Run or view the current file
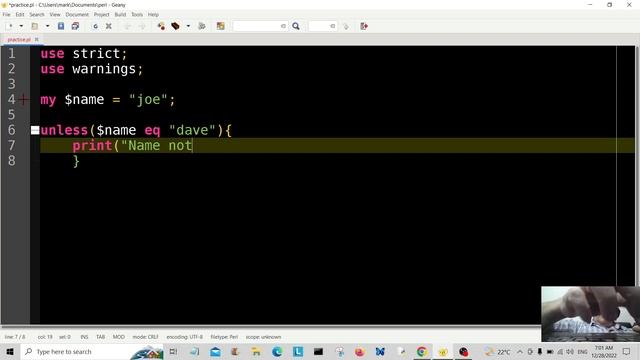Image resolution: width=640 pixels, height=360 pixels. (202, 26)
